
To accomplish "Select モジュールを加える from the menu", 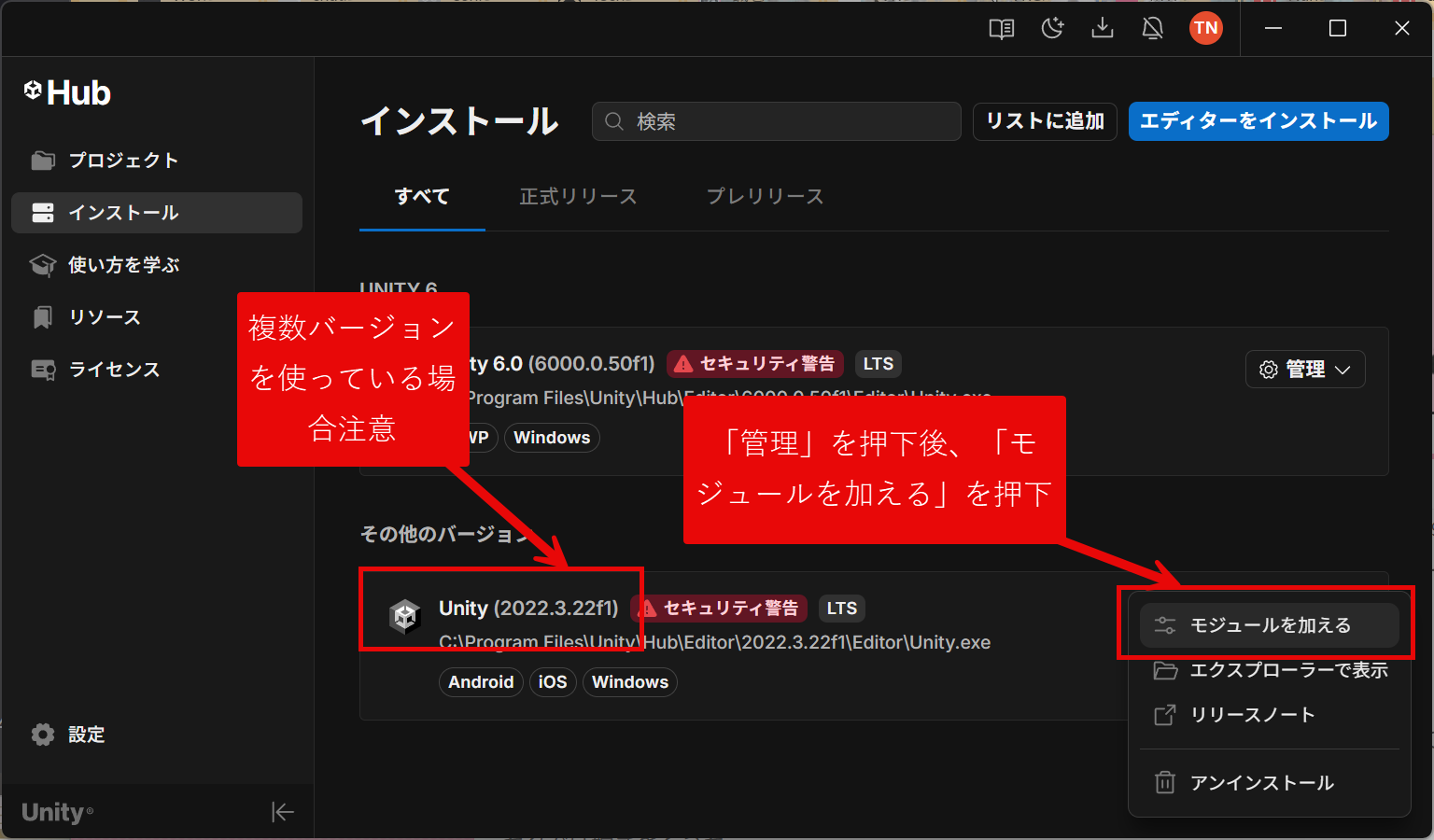I will [1269, 625].
